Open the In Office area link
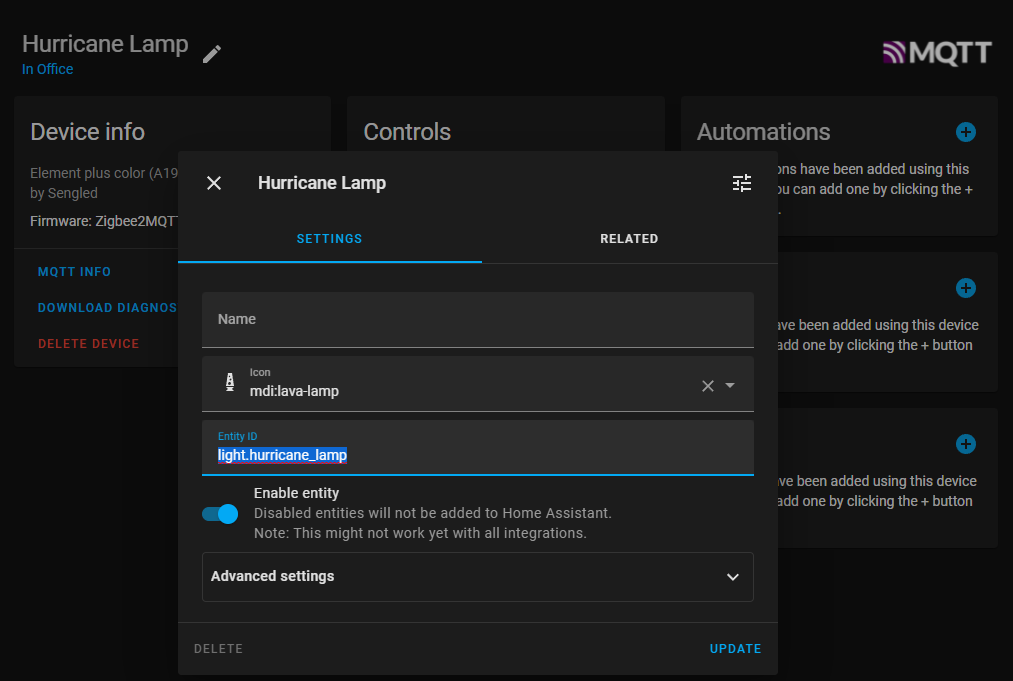The width and height of the screenshot is (1013, 681). 47,69
